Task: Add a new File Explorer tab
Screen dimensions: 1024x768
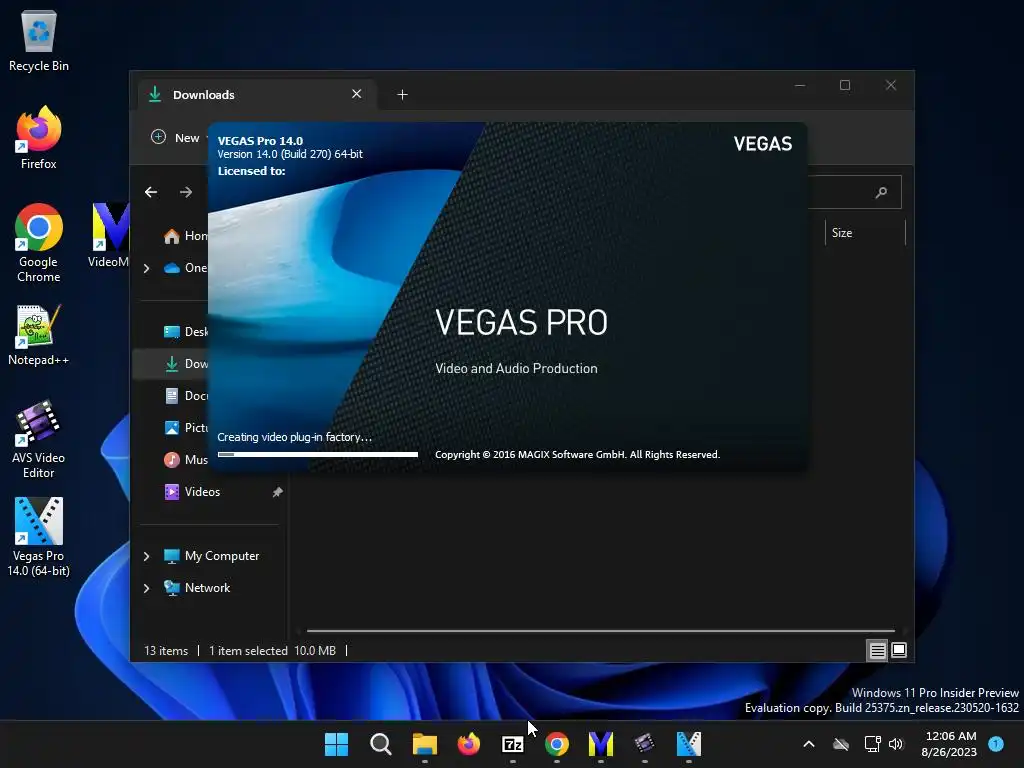Action: coord(402,95)
